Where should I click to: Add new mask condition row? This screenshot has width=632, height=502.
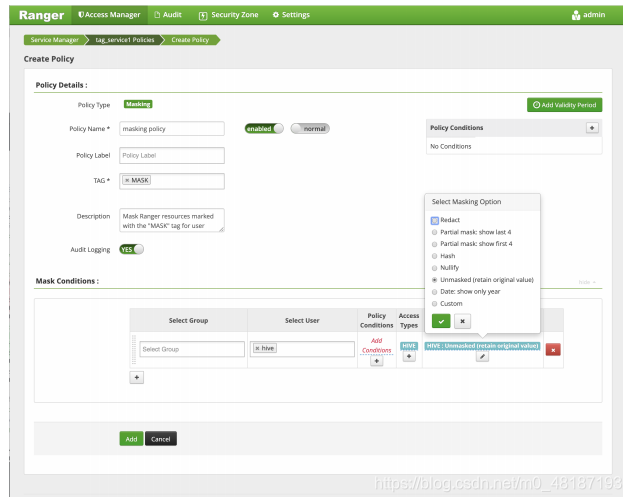tap(137, 377)
